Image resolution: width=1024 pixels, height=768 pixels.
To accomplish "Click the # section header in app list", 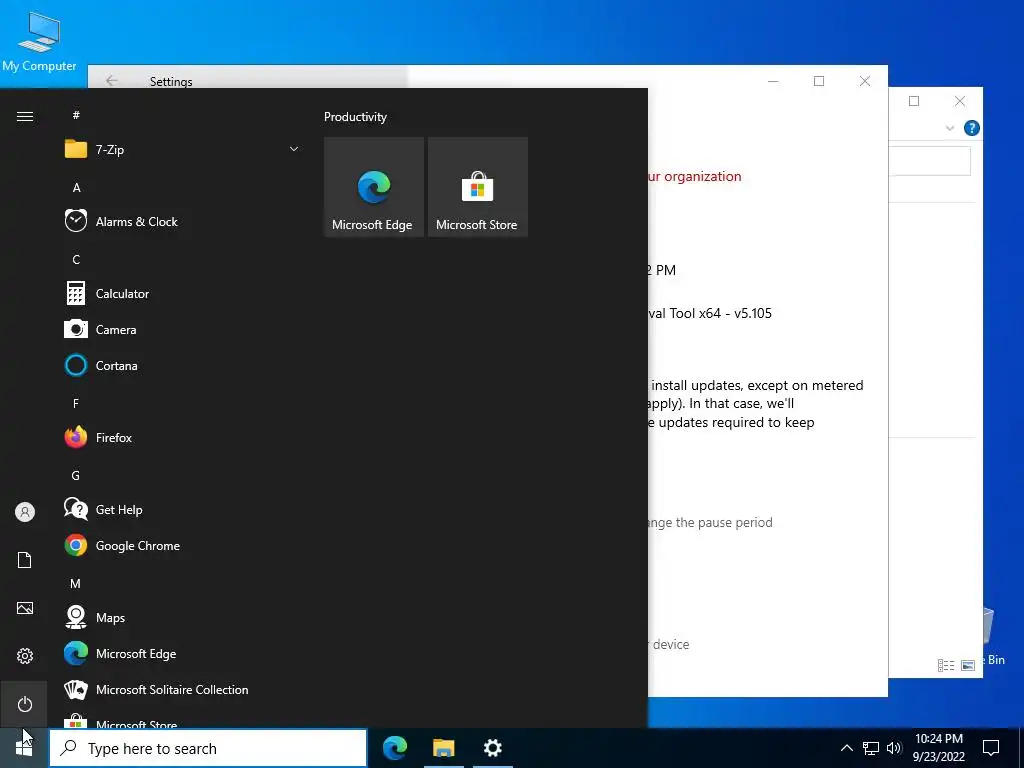I will coord(76,116).
